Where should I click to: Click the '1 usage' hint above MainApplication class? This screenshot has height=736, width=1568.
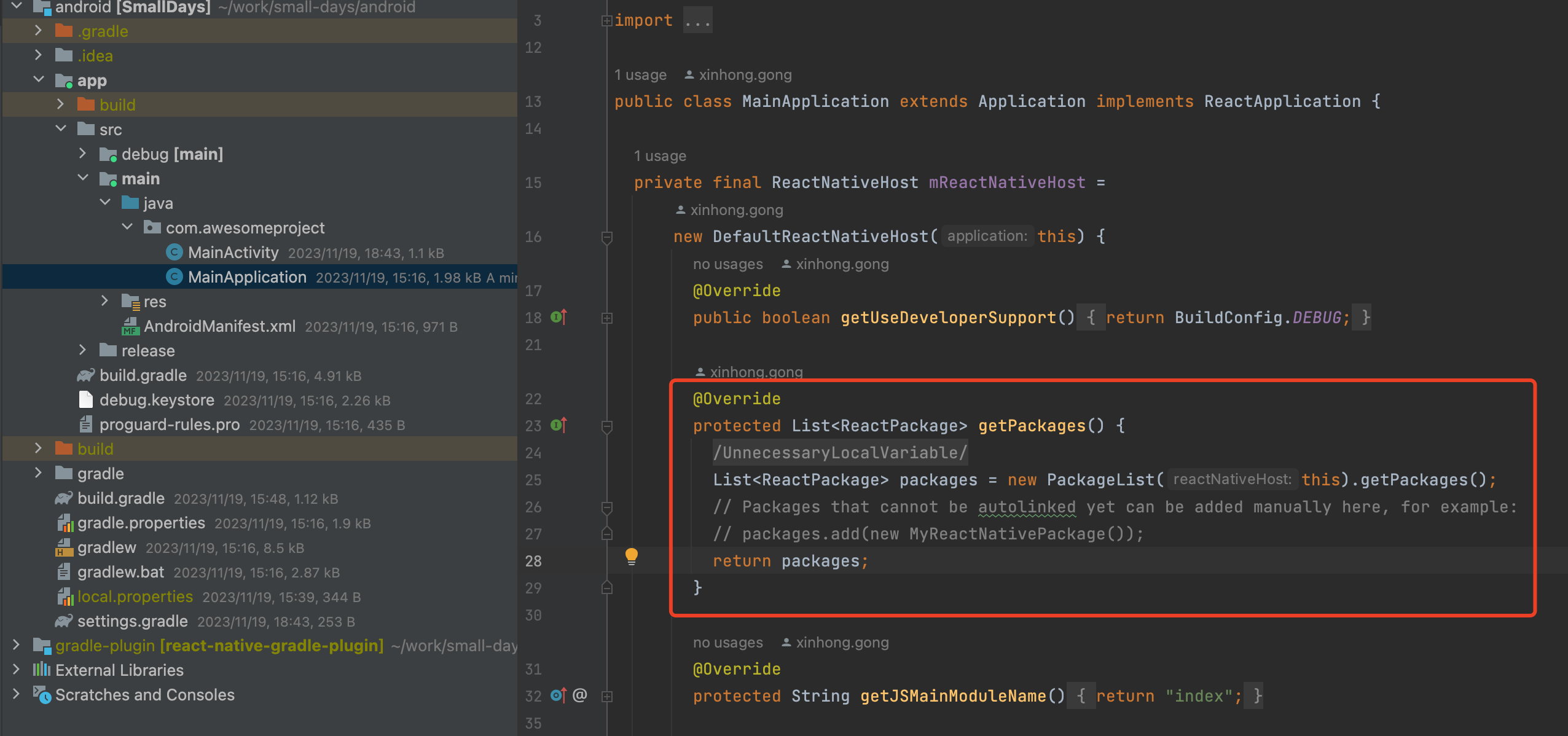640,75
